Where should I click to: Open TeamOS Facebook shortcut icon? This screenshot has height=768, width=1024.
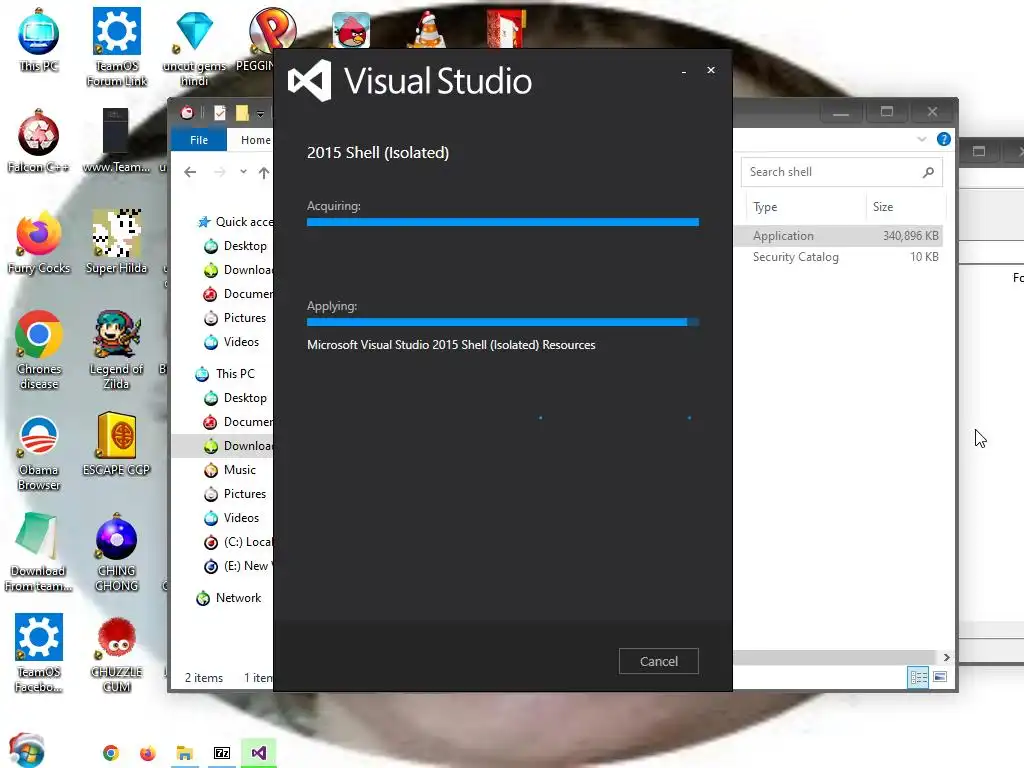39,654
